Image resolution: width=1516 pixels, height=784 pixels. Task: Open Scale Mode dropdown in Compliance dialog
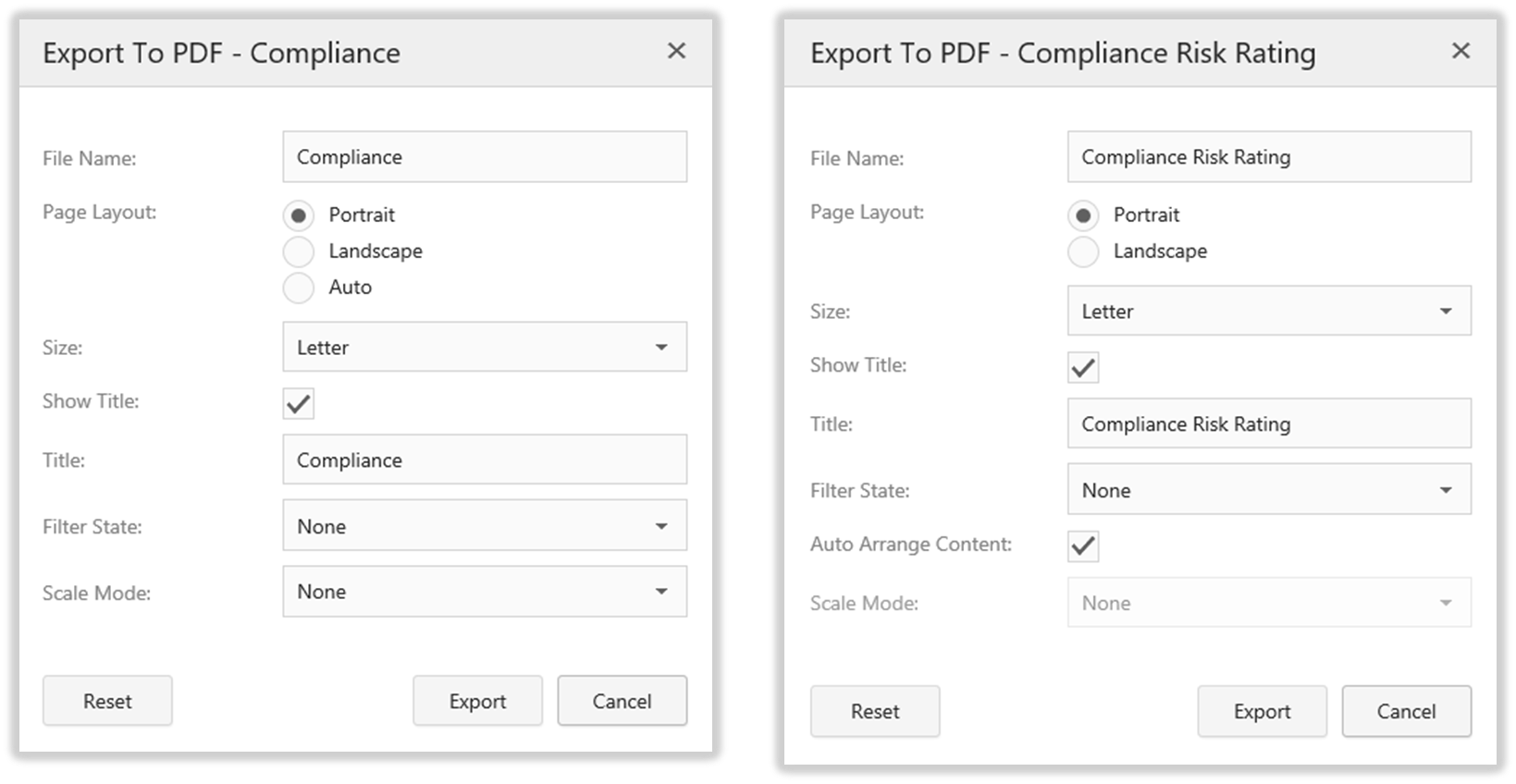click(x=485, y=592)
